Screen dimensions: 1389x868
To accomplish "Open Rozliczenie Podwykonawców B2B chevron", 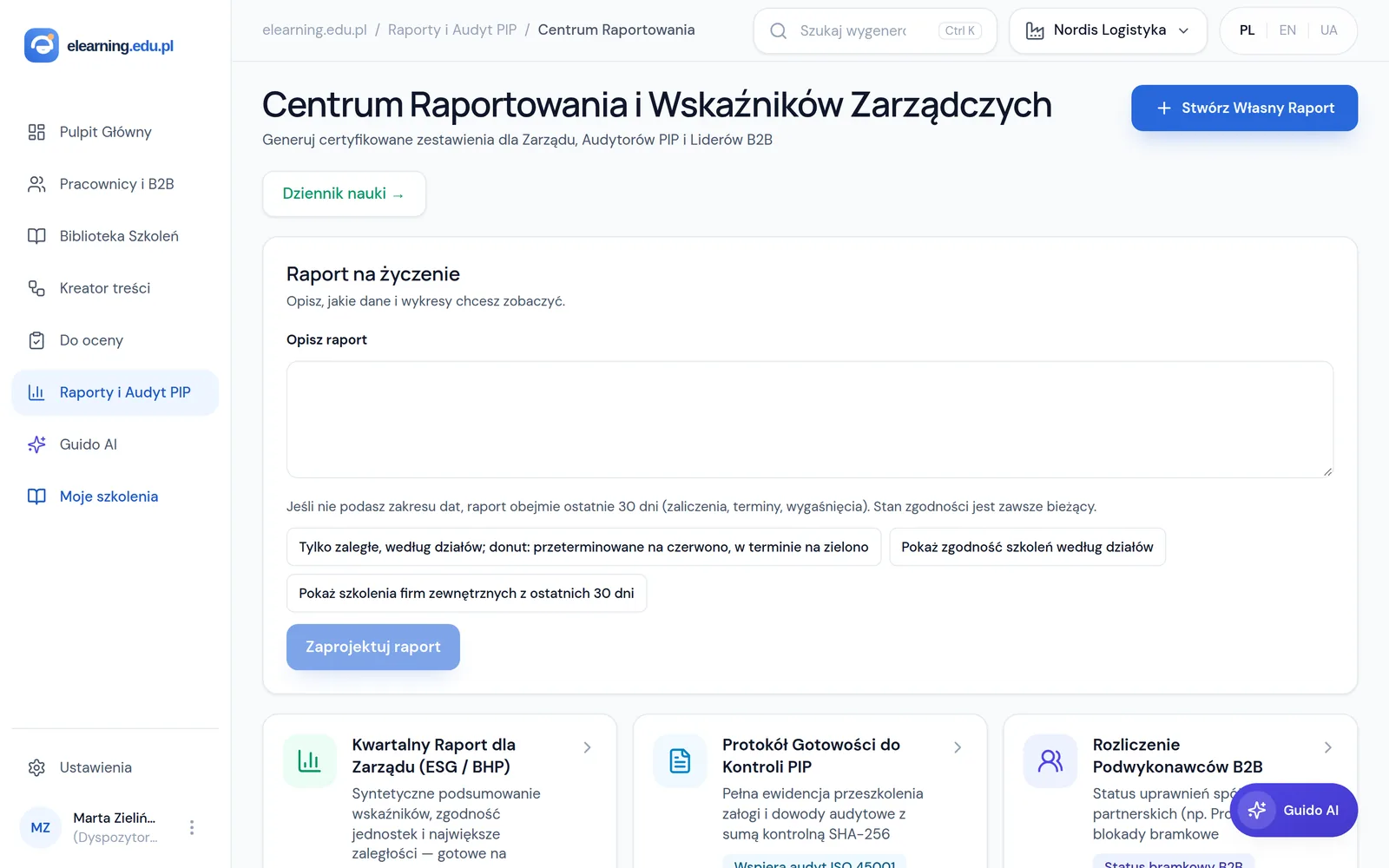I will (1328, 747).
